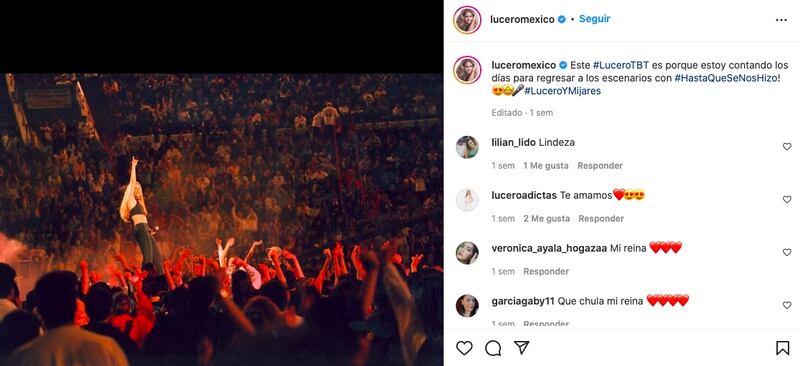Open the comment bubble icon below the comments
This screenshot has width=800, height=366.
tap(493, 348)
